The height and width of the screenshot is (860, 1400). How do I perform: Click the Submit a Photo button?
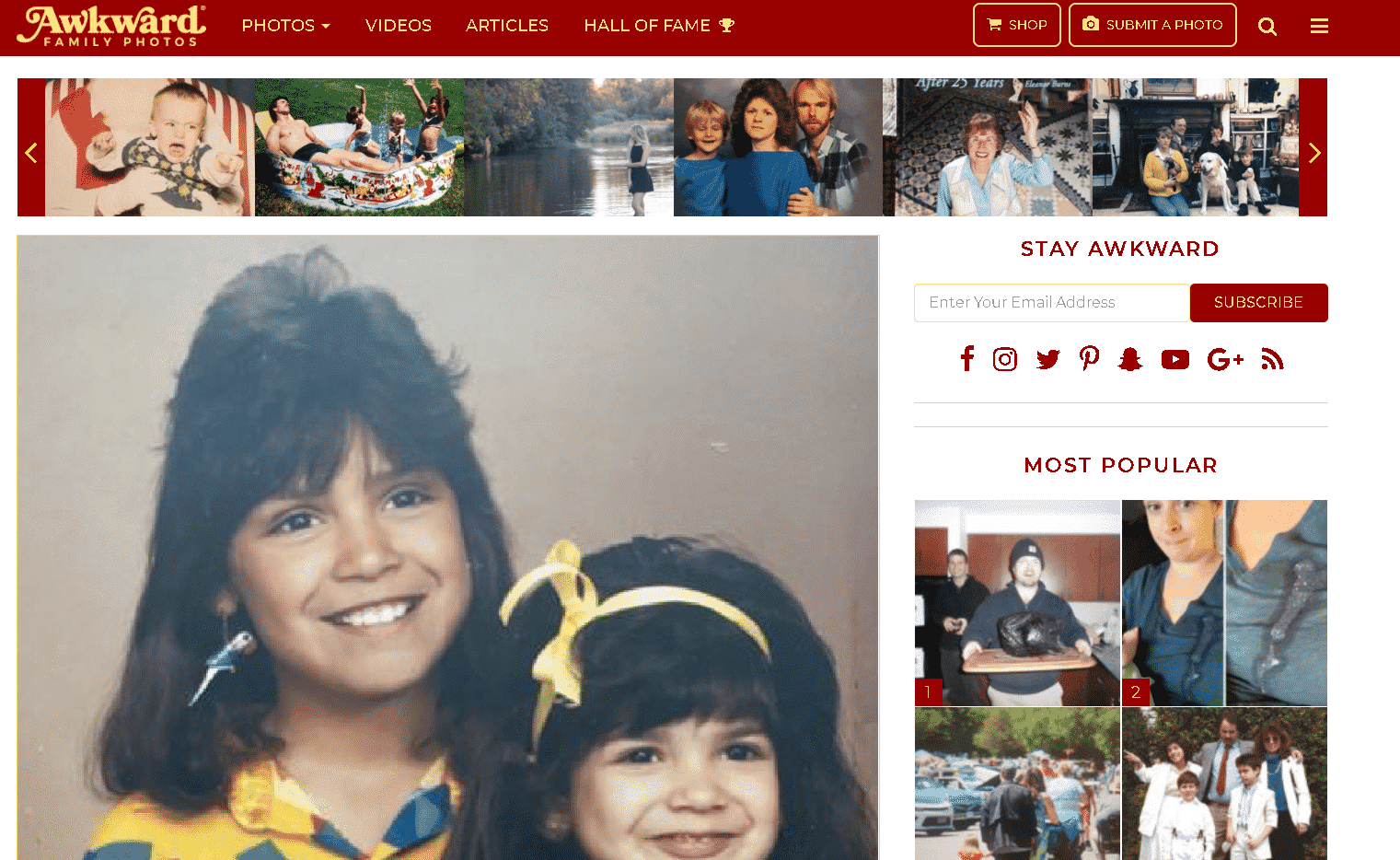click(1152, 25)
